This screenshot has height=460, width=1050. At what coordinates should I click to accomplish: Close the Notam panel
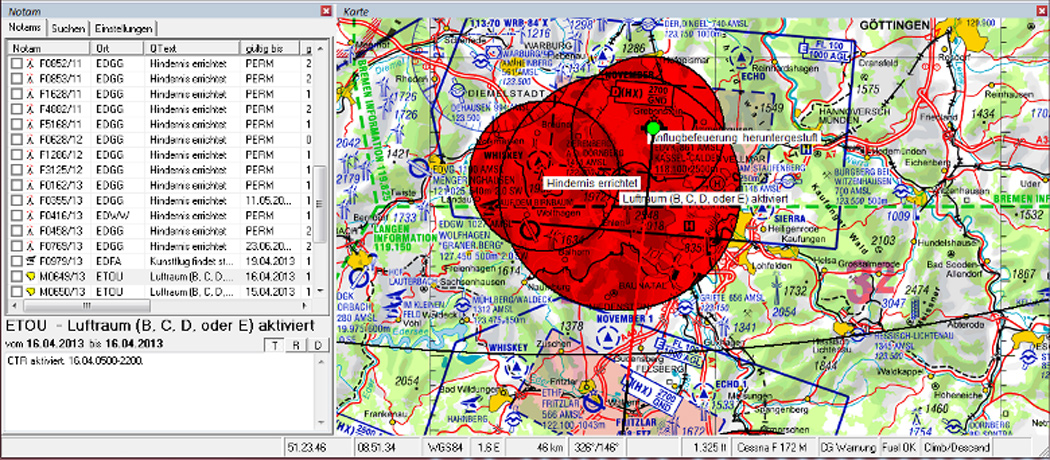pyautogui.click(x=325, y=11)
